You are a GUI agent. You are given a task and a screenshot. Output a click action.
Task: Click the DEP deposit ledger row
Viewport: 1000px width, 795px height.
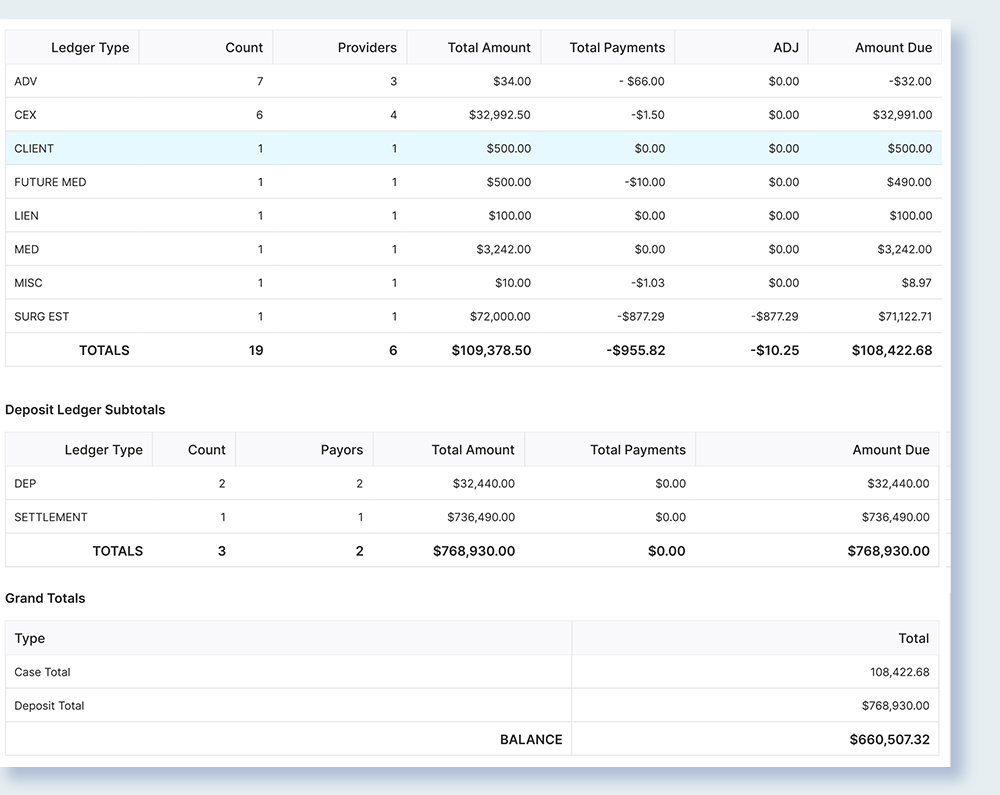pos(26,483)
